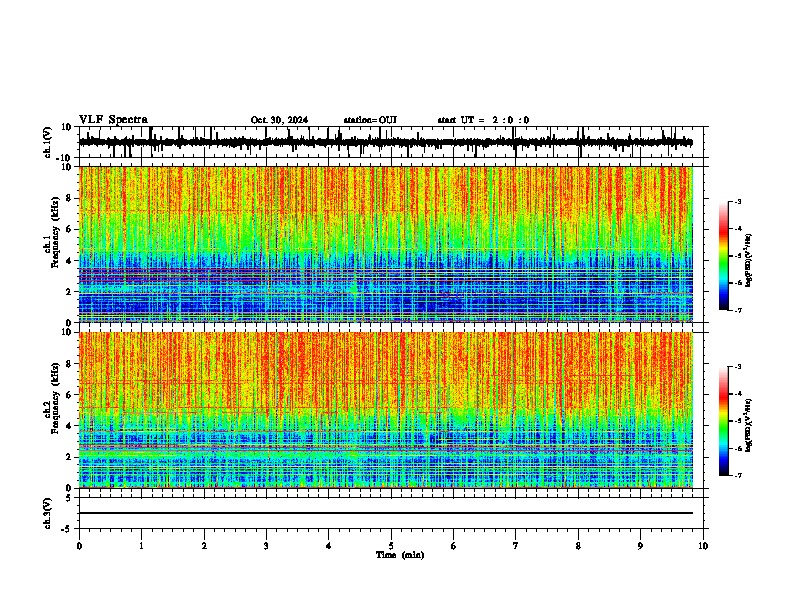Click time axis tick label "6"

coord(454,546)
